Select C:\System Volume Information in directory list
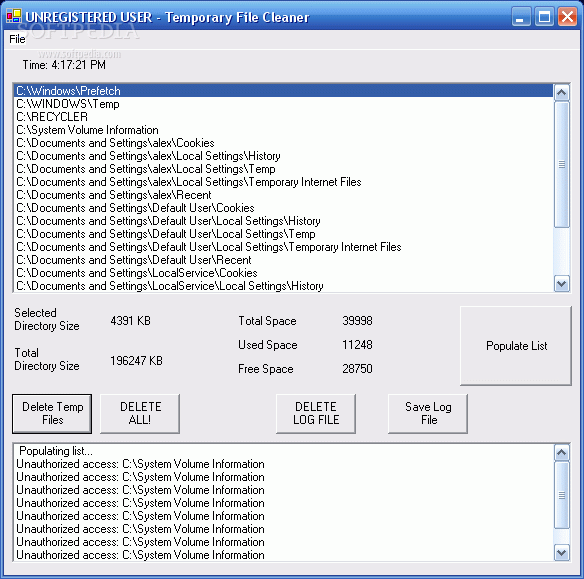 point(283,130)
